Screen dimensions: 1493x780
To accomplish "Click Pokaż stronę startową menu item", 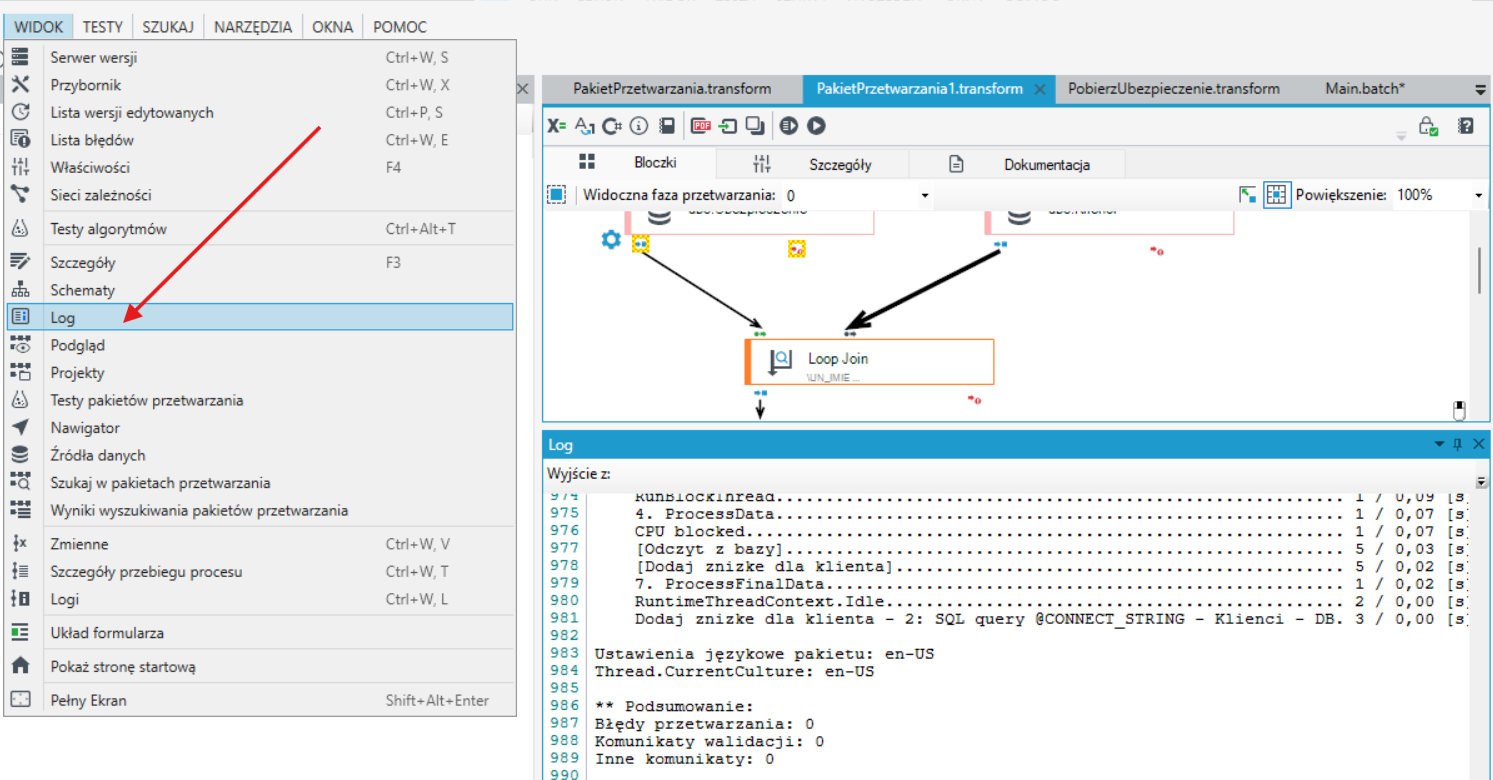I will click(260, 666).
